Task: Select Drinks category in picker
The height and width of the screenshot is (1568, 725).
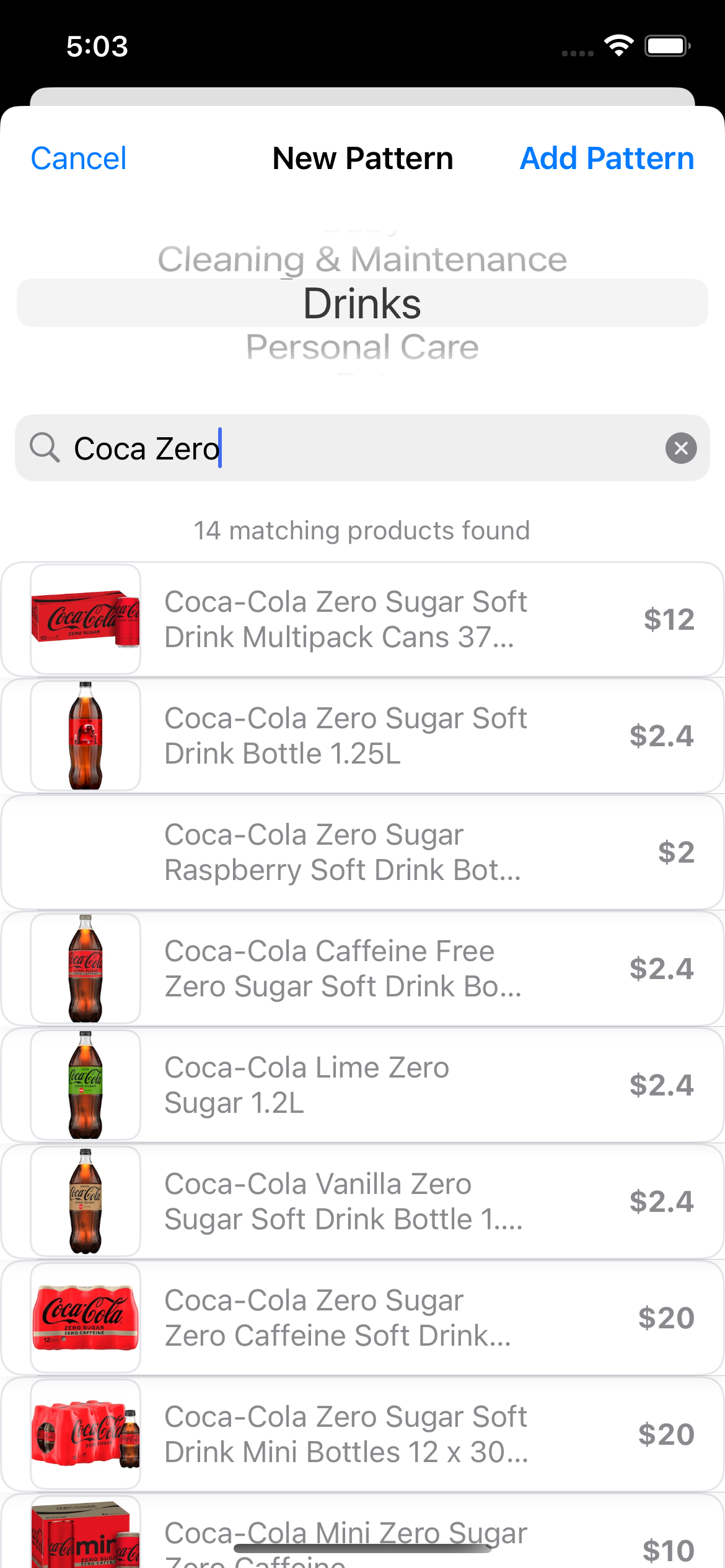Action: 362,303
